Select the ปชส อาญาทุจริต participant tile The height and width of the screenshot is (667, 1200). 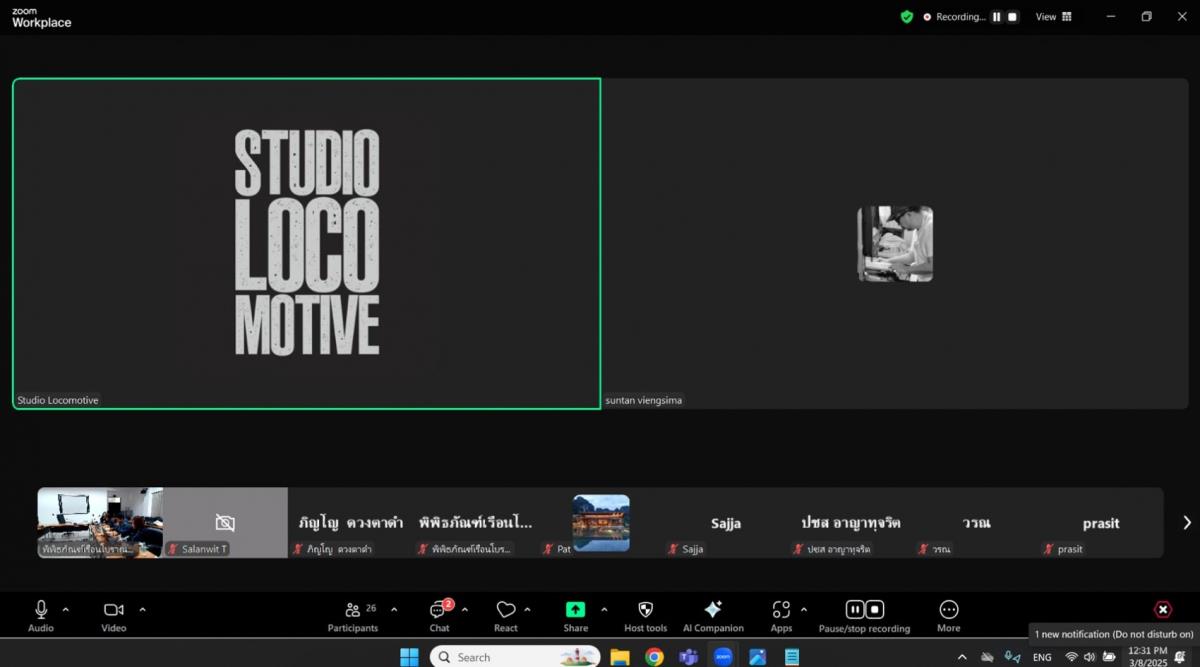pyautogui.click(x=851, y=522)
